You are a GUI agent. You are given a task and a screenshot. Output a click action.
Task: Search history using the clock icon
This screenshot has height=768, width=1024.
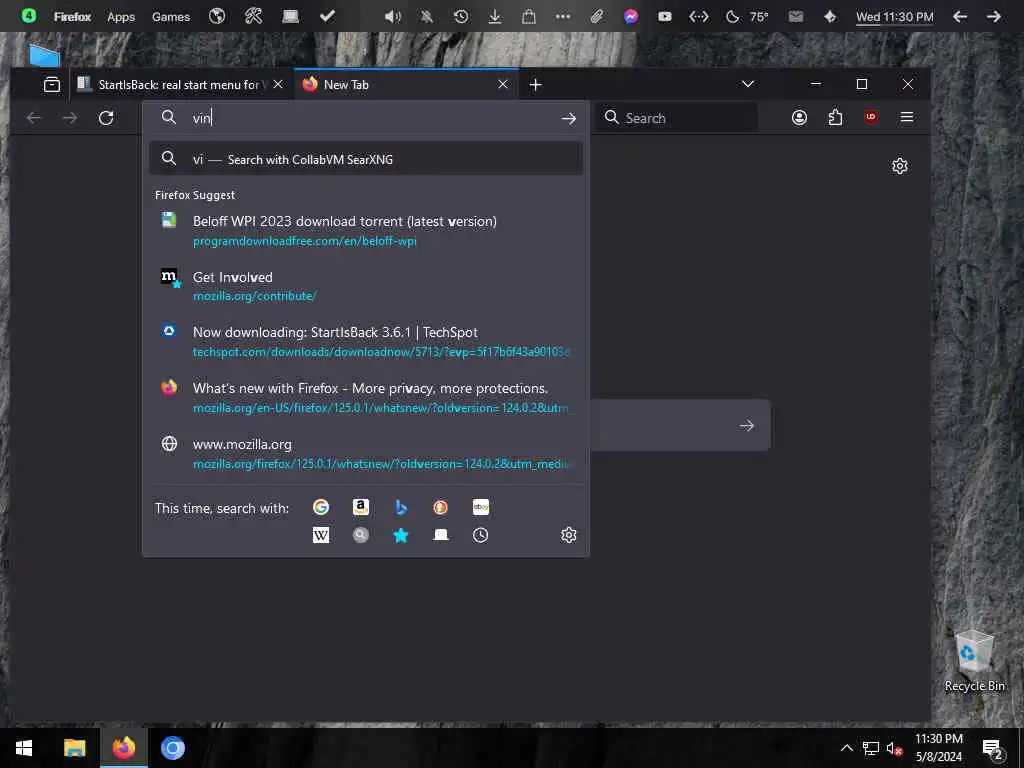point(481,536)
